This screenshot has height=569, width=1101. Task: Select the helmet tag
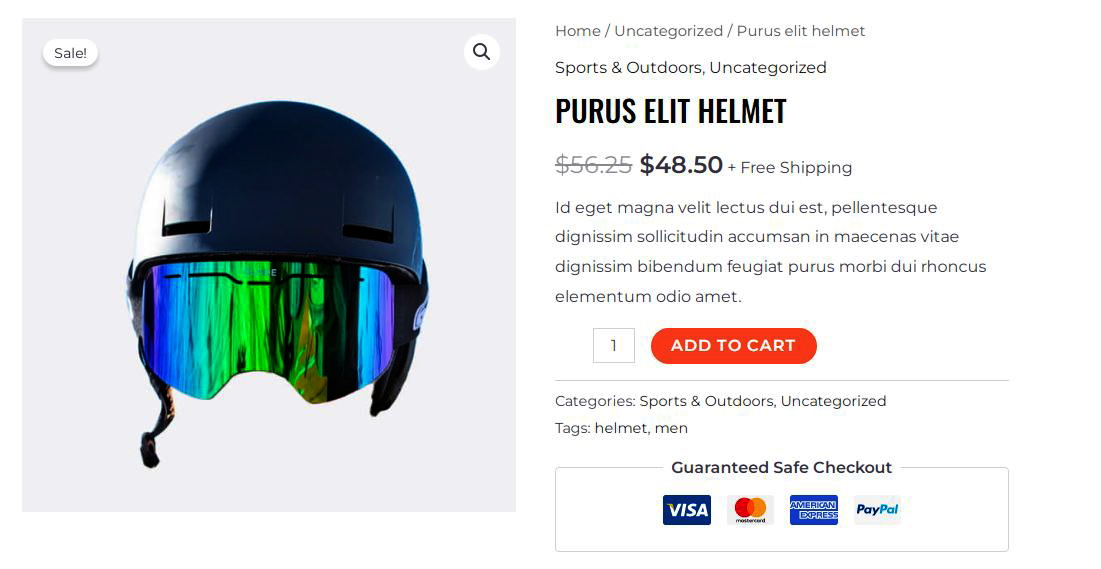621,429
